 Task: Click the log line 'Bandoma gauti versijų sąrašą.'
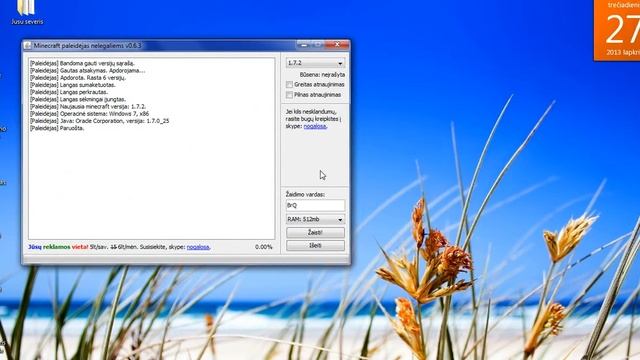point(82,63)
